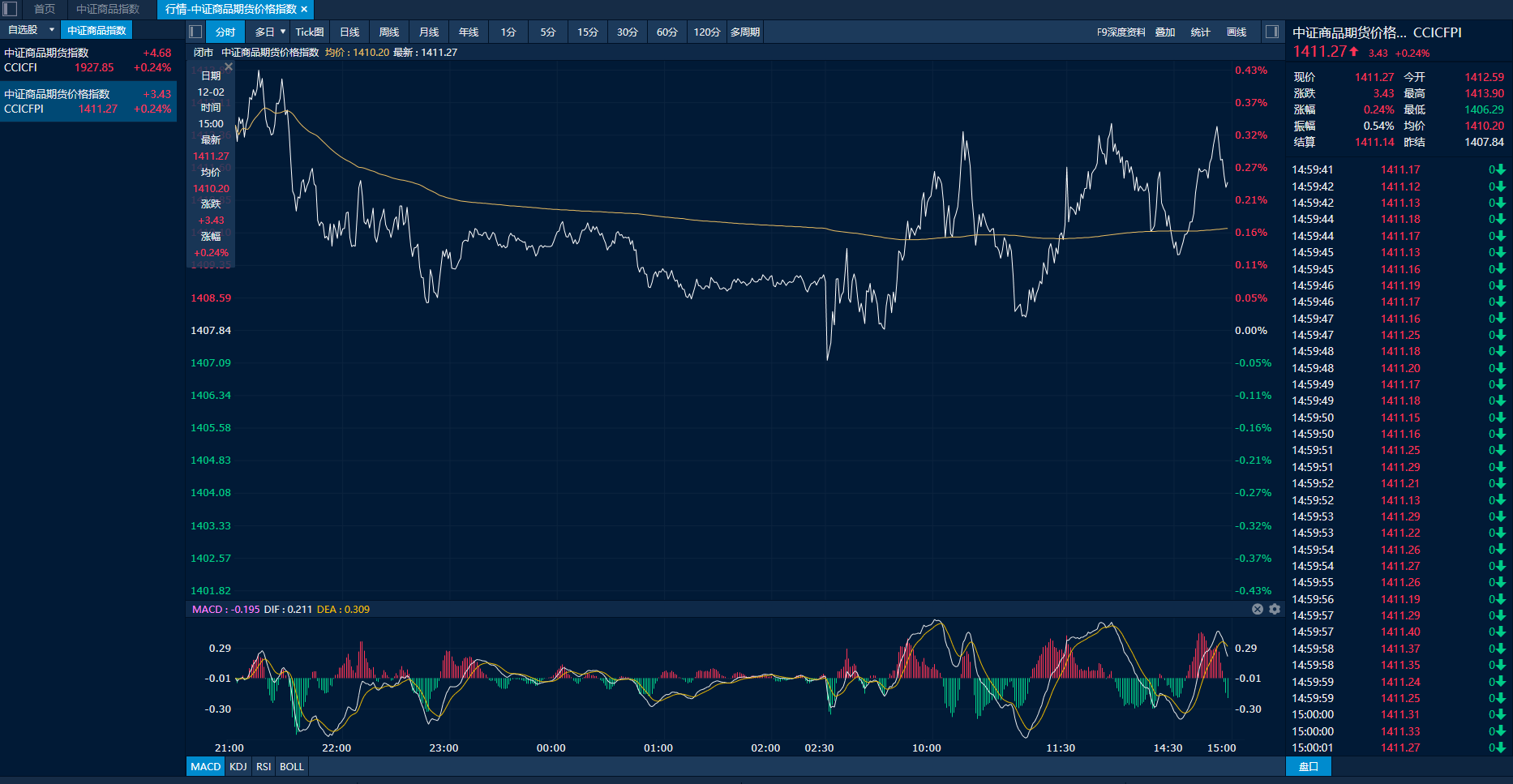The image size is (1513, 784).
Task: Select CCICFPI 中证商品期货价格指数 row
Action: click(x=88, y=101)
